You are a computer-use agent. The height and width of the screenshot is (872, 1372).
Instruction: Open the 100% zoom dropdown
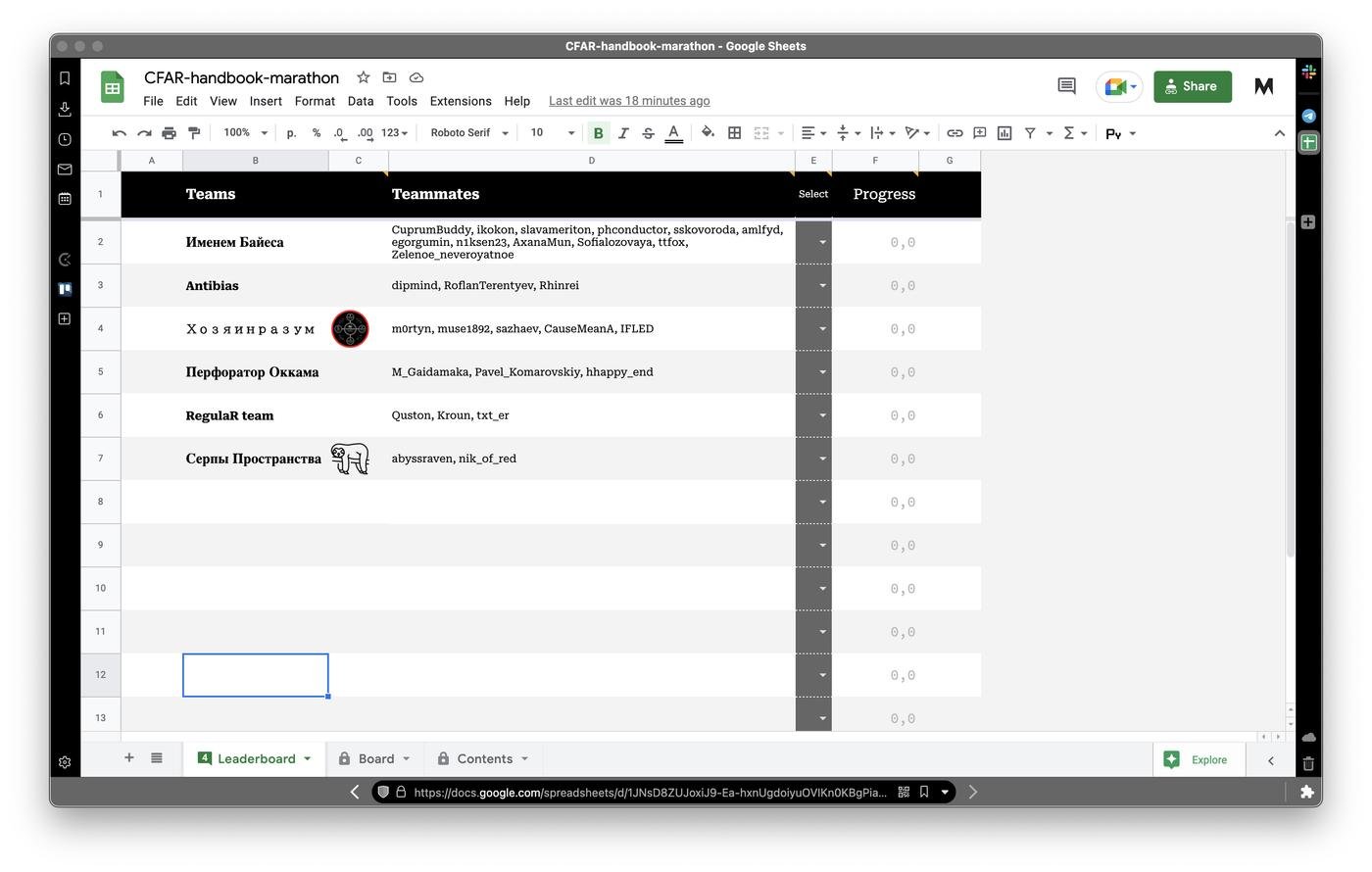pyautogui.click(x=245, y=133)
